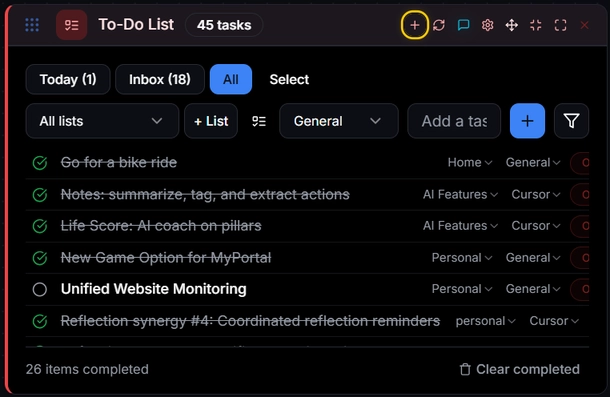Click 'Go for a bike ride' task text
The image size is (610, 397).
pyautogui.click(x=119, y=162)
